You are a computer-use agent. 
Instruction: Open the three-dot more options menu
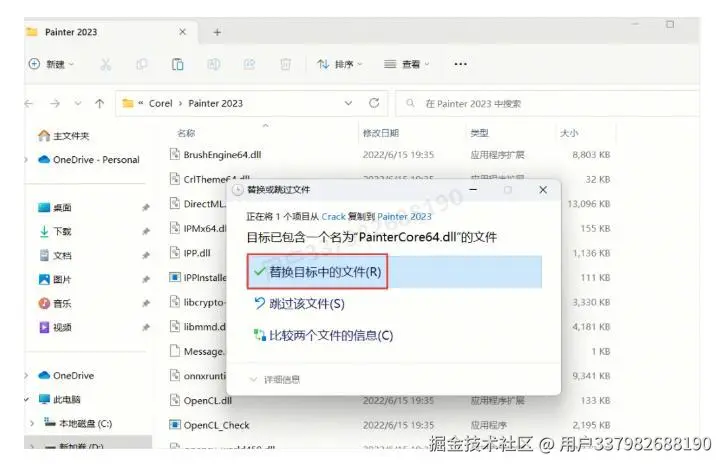[x=460, y=64]
